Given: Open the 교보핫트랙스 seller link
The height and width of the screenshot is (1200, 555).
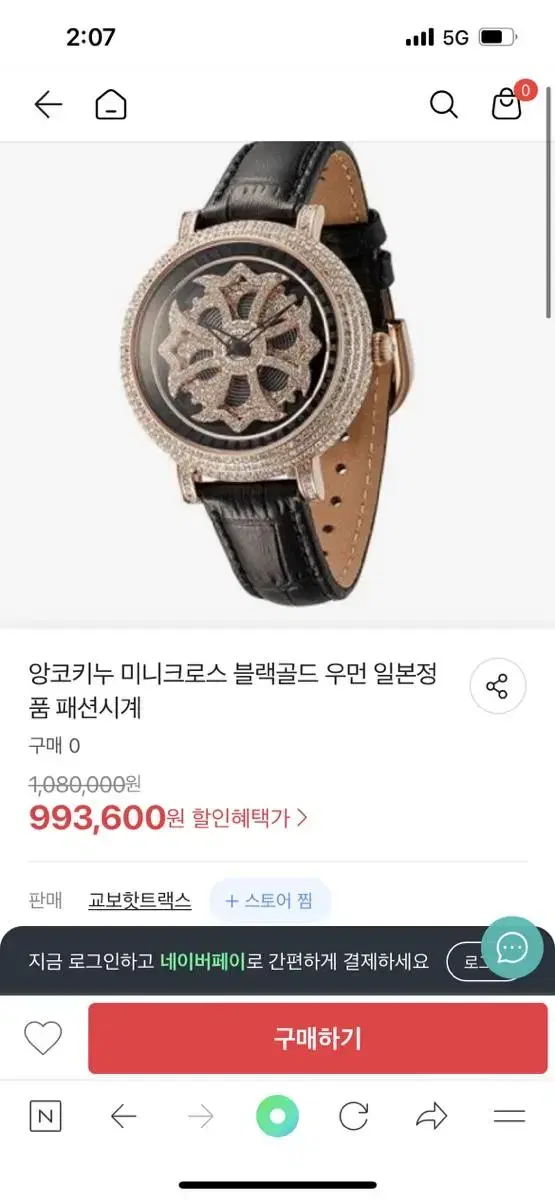Looking at the screenshot, I should pyautogui.click(x=139, y=900).
